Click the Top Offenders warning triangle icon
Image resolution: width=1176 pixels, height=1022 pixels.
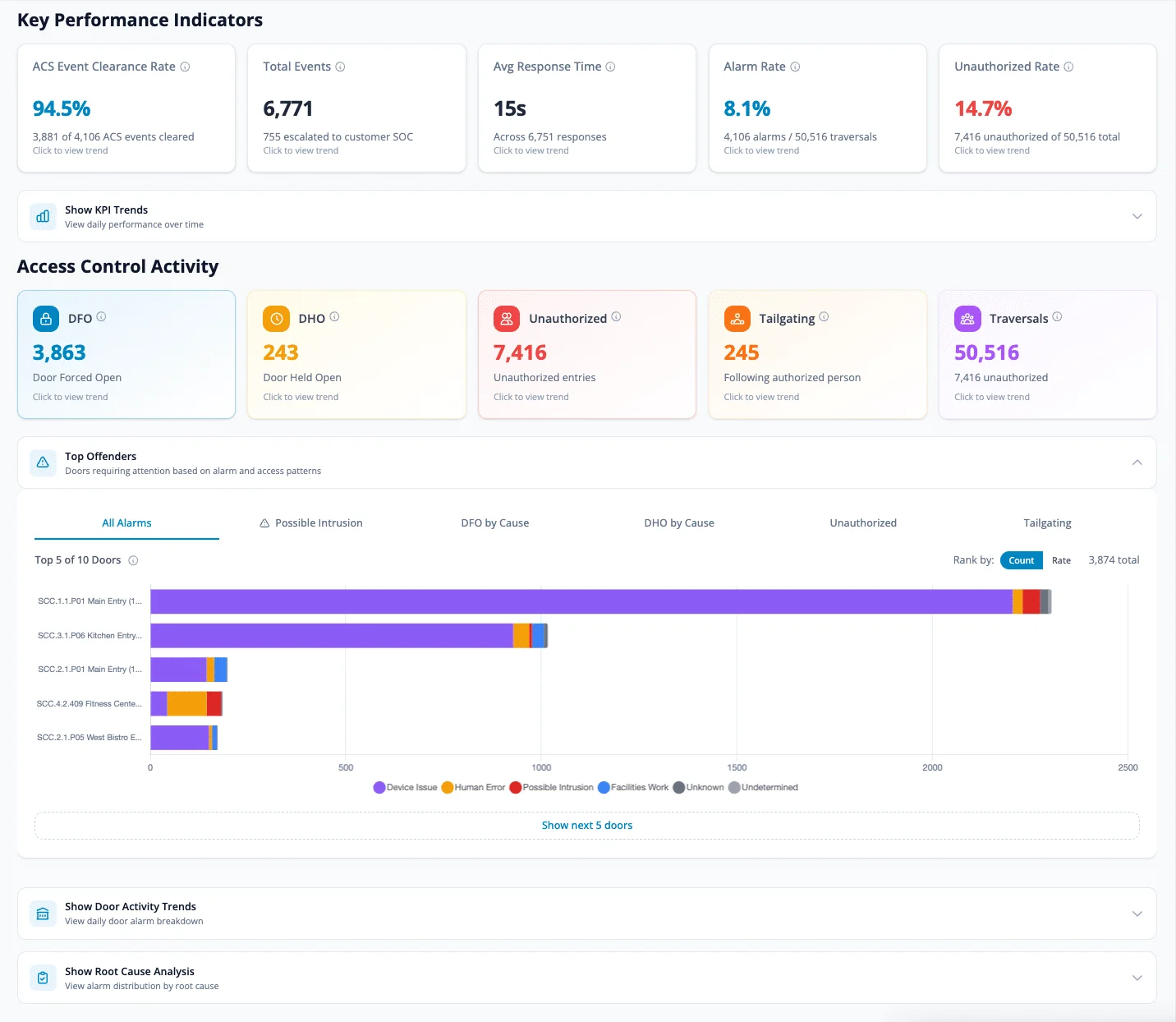[x=43, y=463]
